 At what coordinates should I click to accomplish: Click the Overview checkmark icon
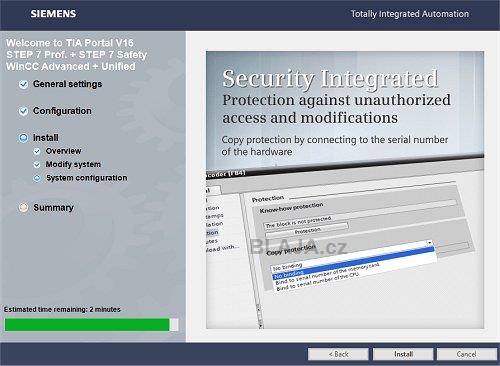[37, 151]
